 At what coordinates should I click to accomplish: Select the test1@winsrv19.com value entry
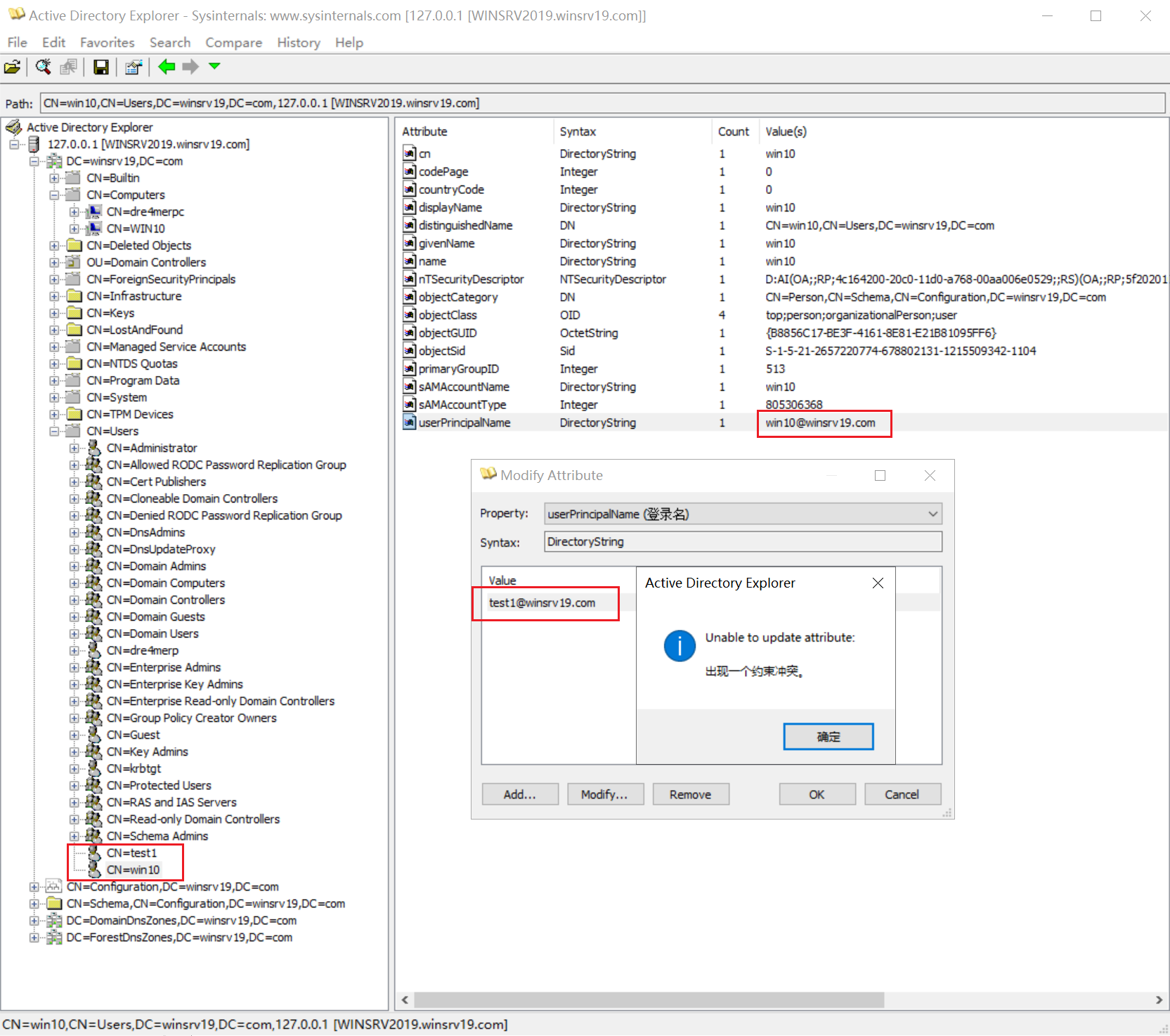542,603
